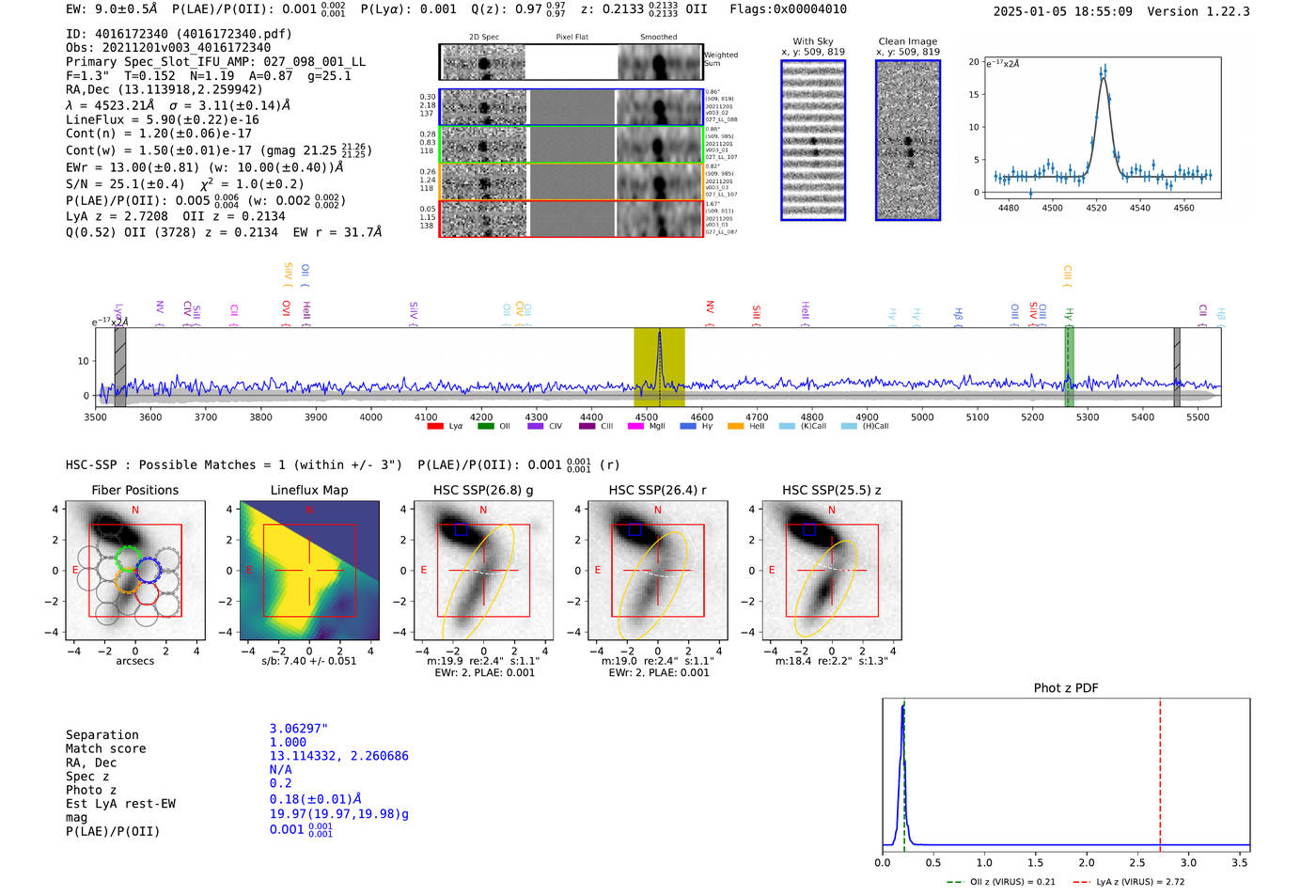
Task: Click the blue Hγ legend swatch
Action: [x=688, y=427]
